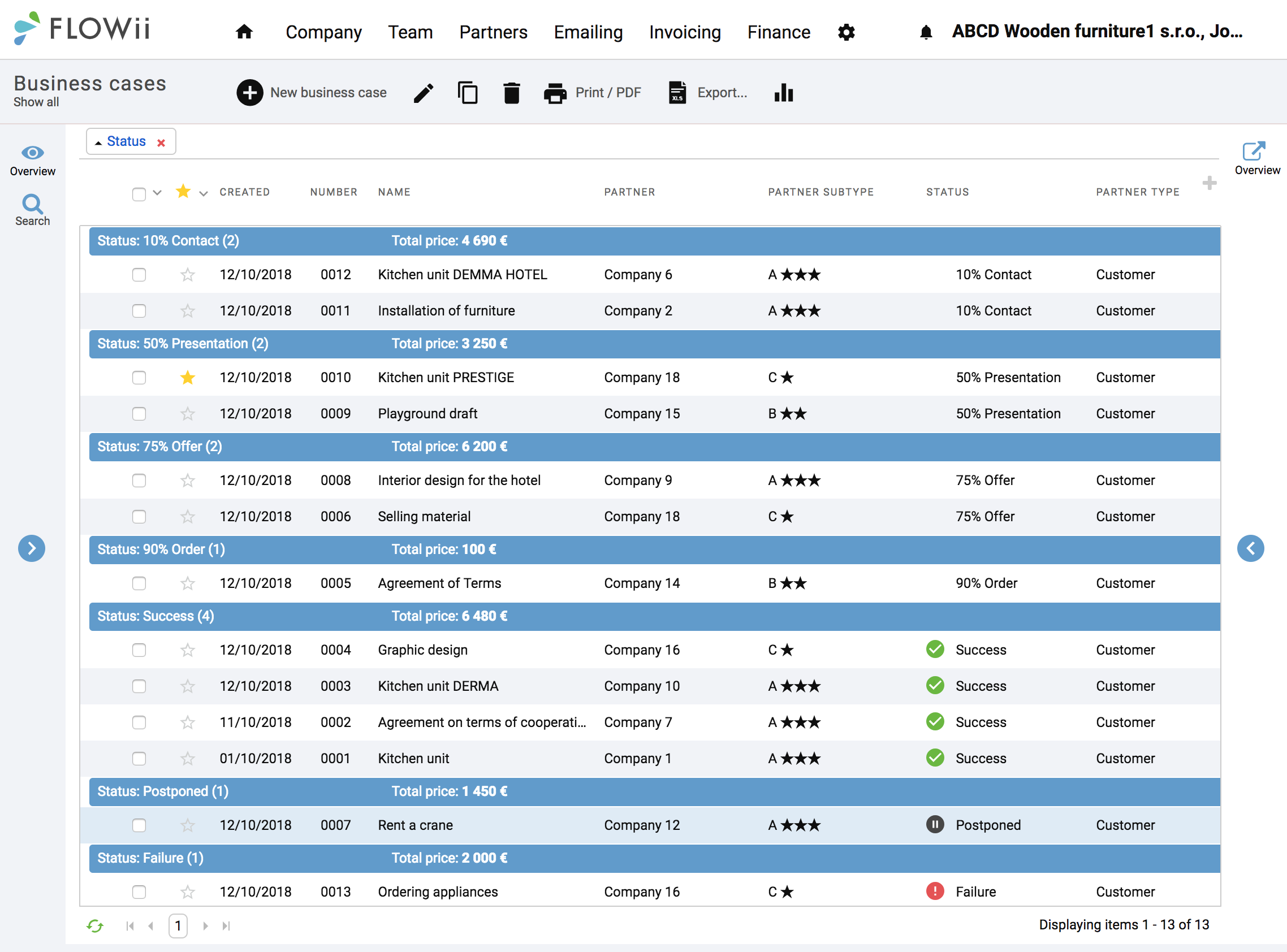Open the Invoicing menu
1287x952 pixels.
[x=685, y=32]
